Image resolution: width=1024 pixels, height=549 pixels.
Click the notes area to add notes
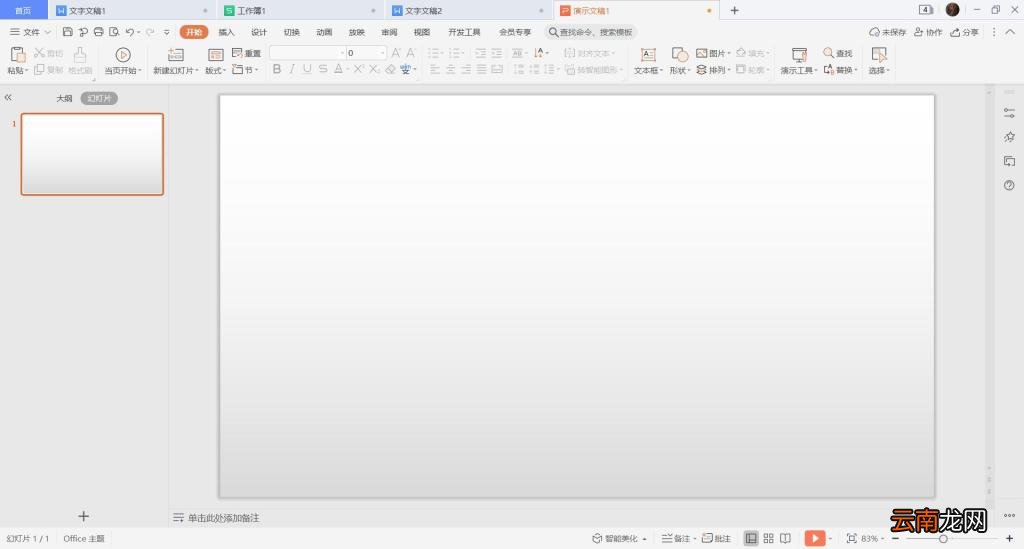(x=223, y=518)
